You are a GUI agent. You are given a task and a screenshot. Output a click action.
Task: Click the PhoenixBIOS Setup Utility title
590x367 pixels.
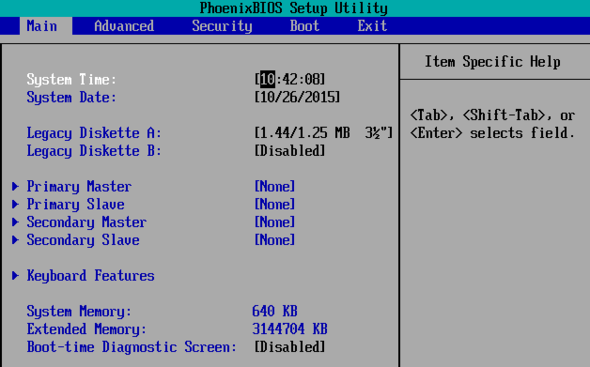tap(293, 8)
